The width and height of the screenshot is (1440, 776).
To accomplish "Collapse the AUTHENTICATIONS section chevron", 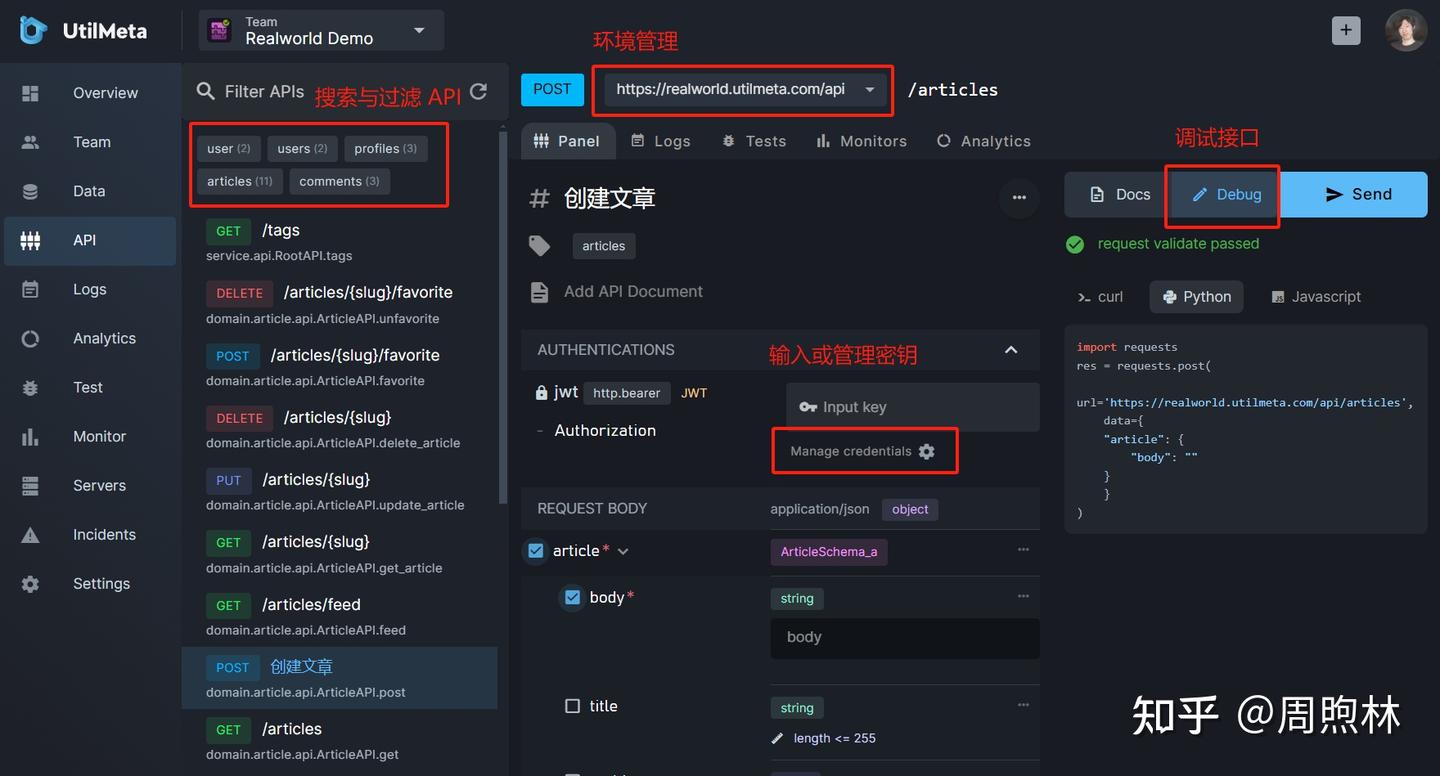I will [1011, 350].
